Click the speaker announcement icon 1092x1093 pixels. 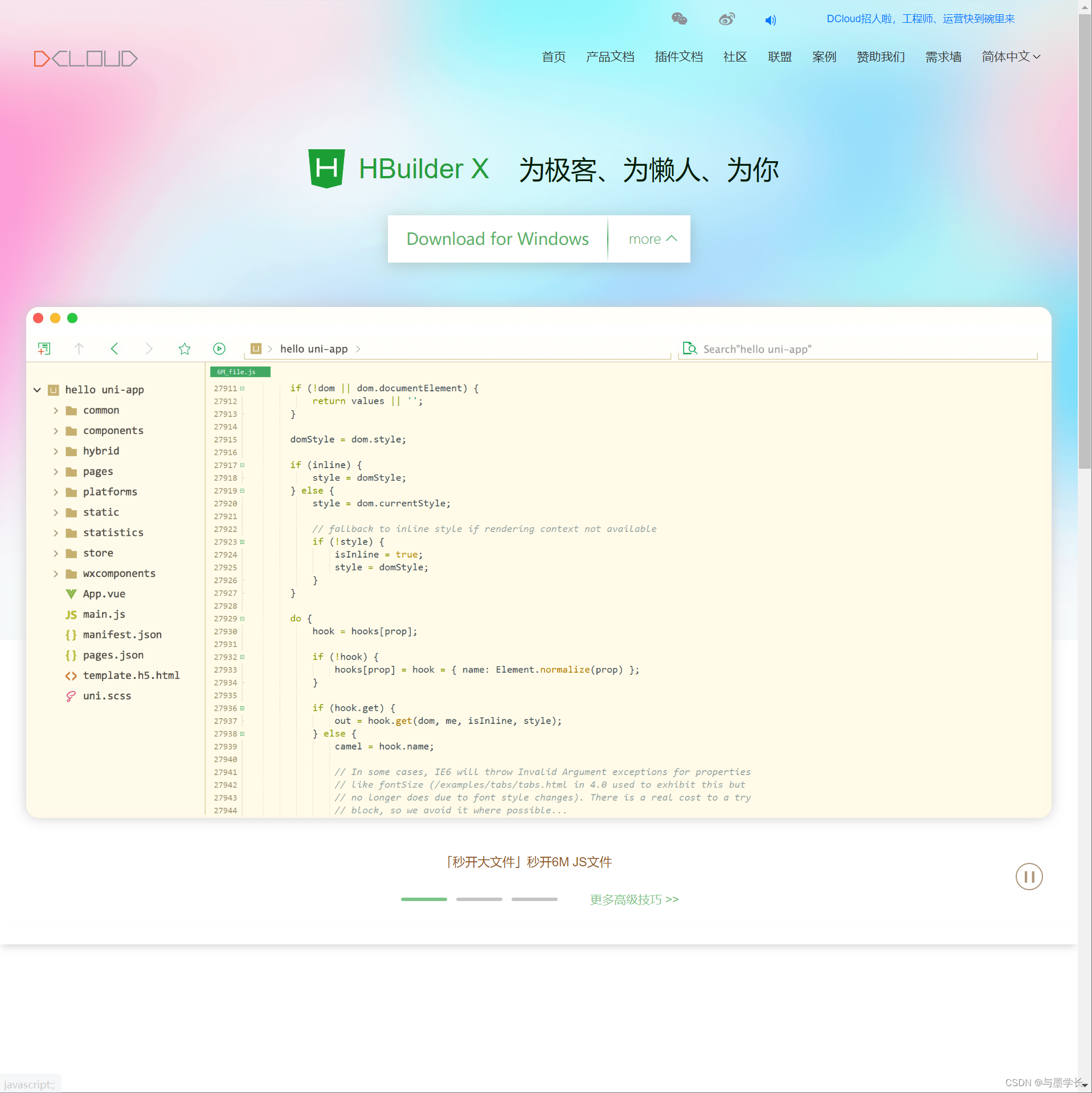[770, 21]
